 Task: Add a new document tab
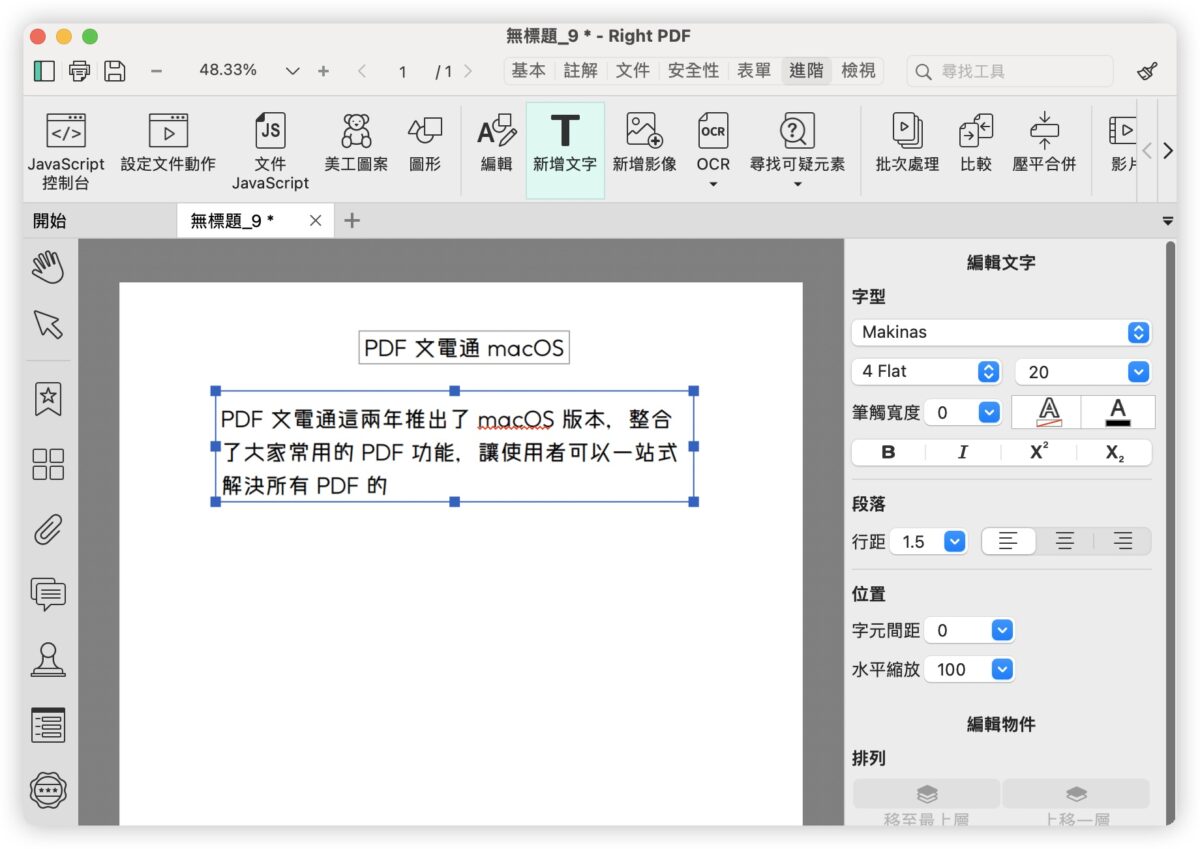[x=352, y=221]
